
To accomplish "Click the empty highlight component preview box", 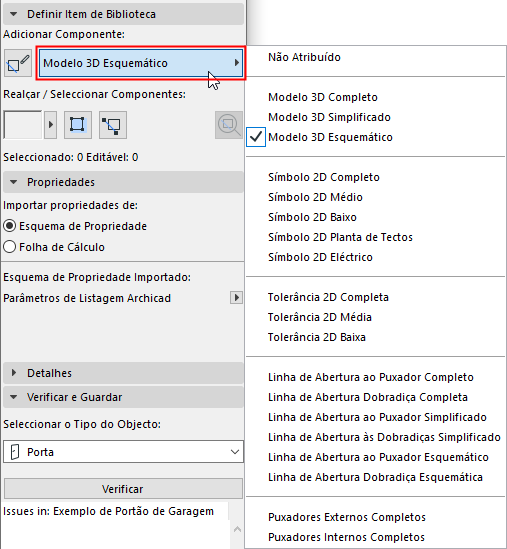I will [23, 125].
